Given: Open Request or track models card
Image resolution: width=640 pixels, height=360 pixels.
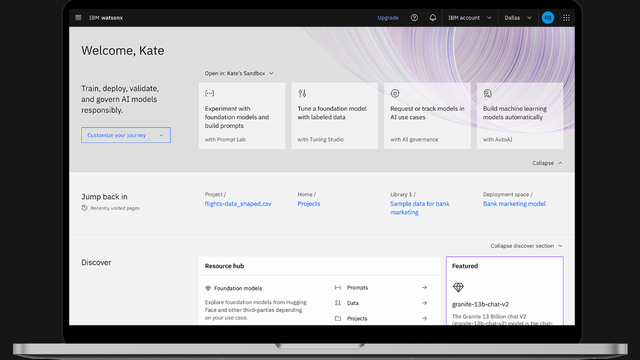Looking at the screenshot, I should (x=427, y=116).
